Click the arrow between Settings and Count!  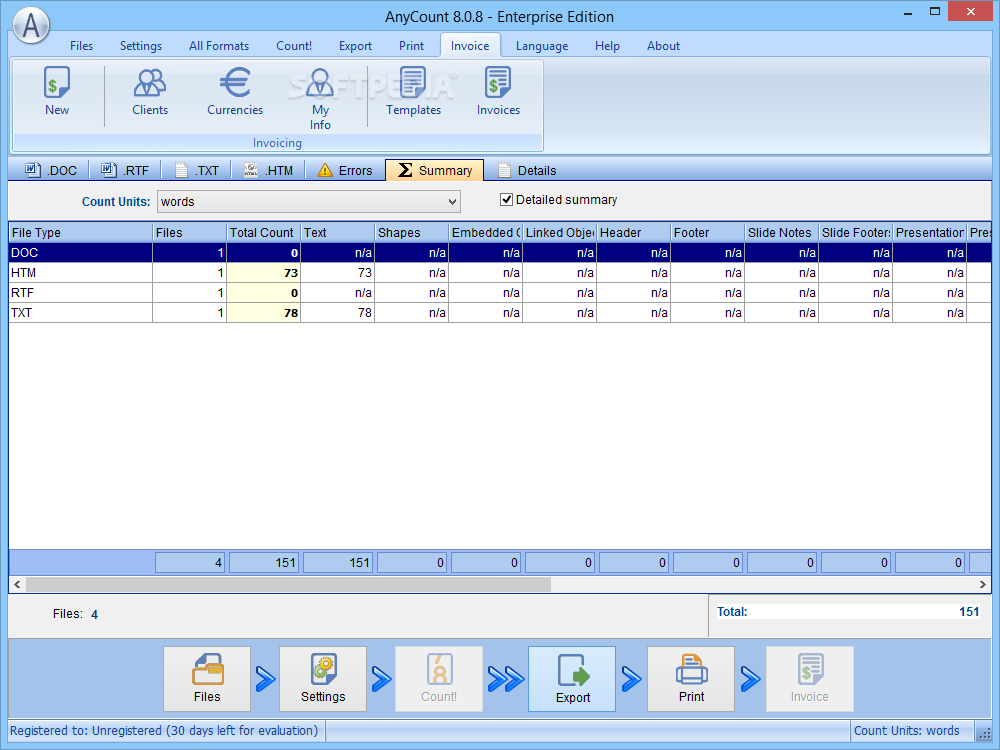[x=381, y=679]
